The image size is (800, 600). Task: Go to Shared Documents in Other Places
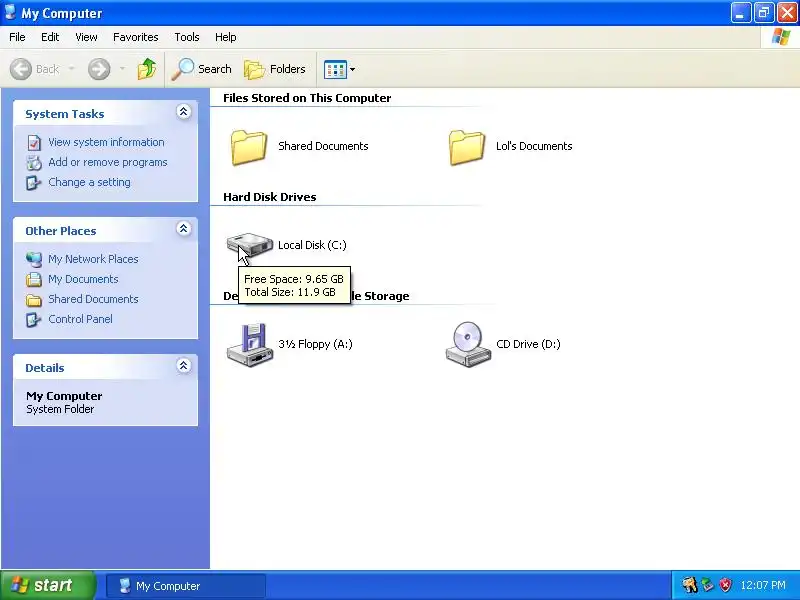click(x=93, y=299)
